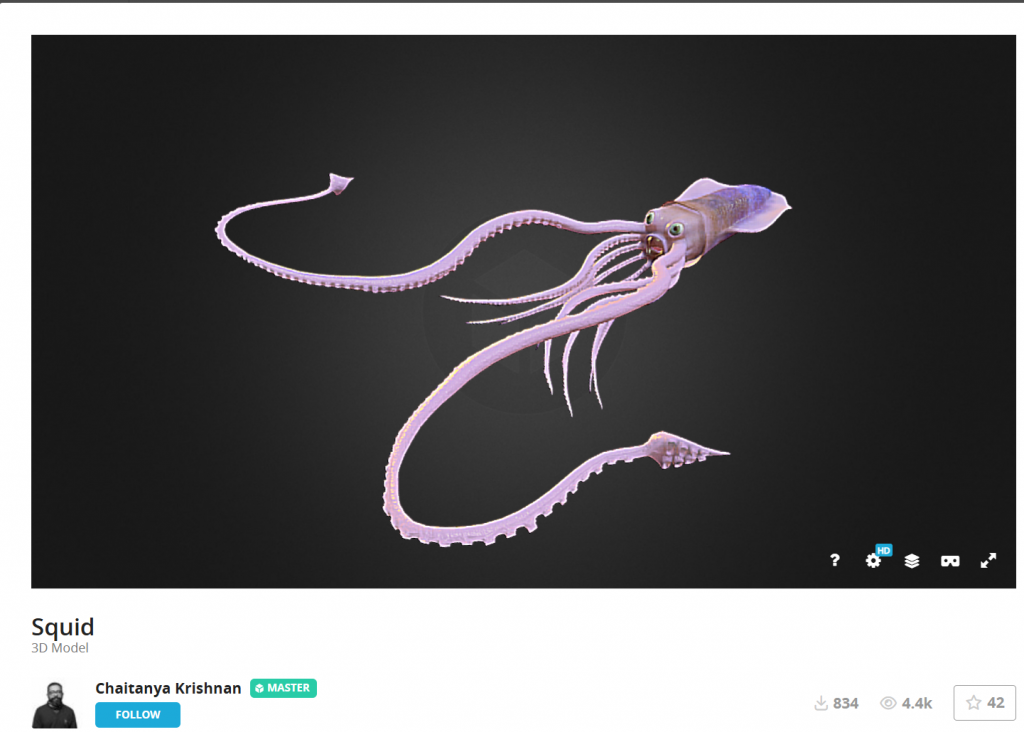1024x732 pixels.
Task: Activate the VR headset view mode
Action: click(950, 561)
